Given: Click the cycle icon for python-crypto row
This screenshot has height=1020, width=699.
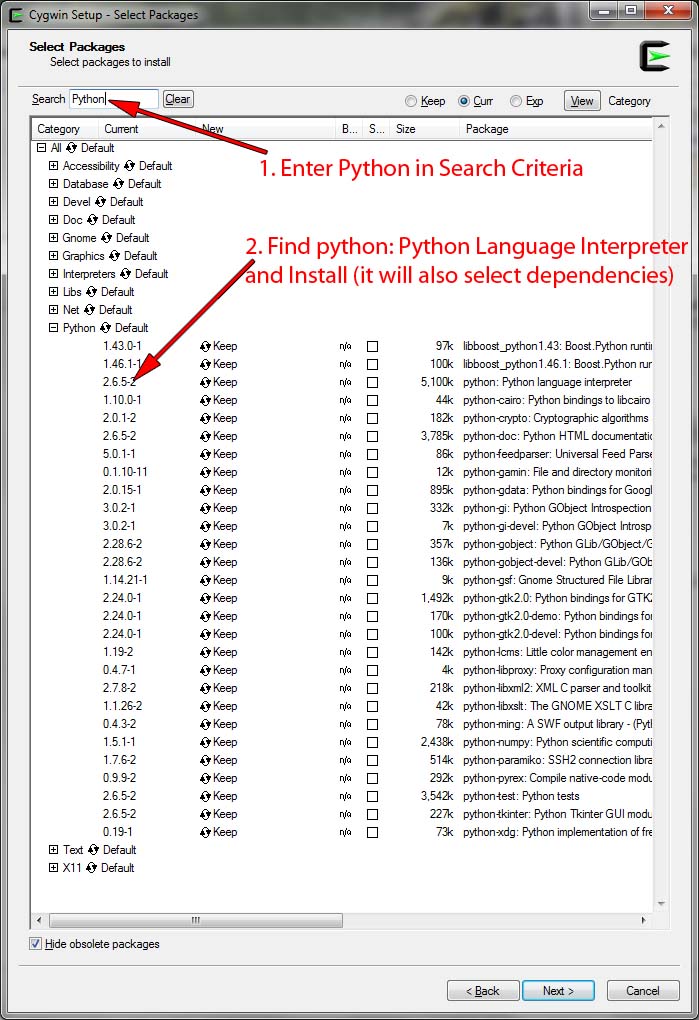Looking at the screenshot, I should [x=205, y=418].
